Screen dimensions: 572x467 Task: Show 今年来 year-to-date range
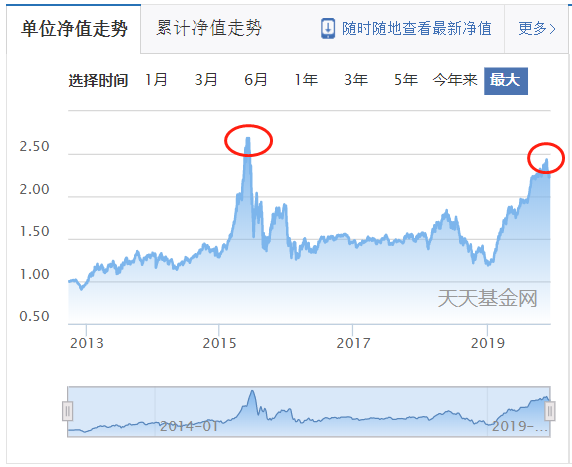(455, 80)
